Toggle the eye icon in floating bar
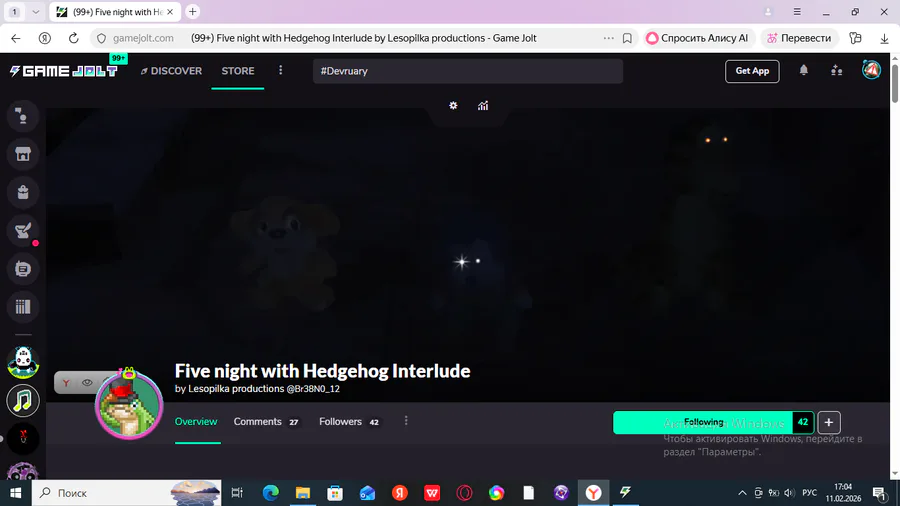The image size is (900, 506). (x=87, y=383)
